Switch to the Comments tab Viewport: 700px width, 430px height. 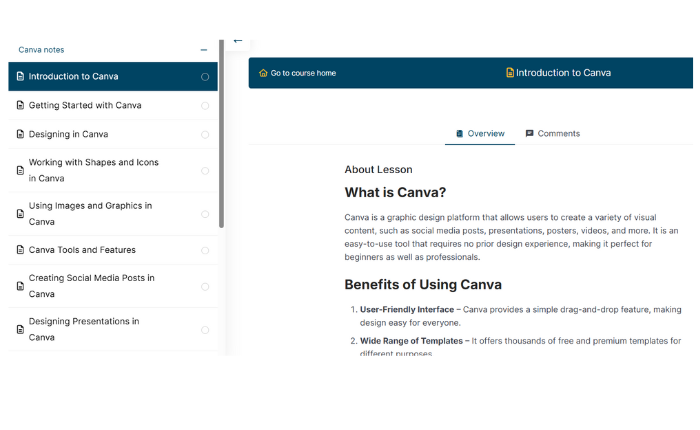tap(553, 134)
